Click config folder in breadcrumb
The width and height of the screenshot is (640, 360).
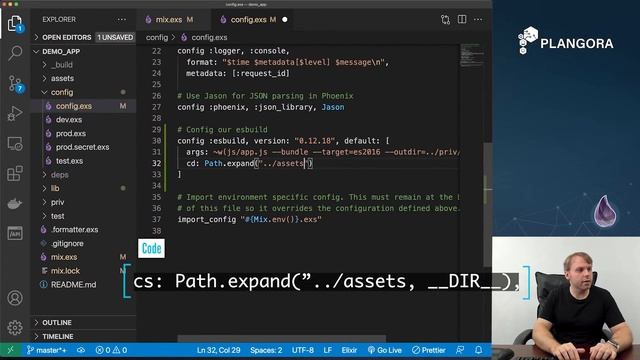[157, 37]
